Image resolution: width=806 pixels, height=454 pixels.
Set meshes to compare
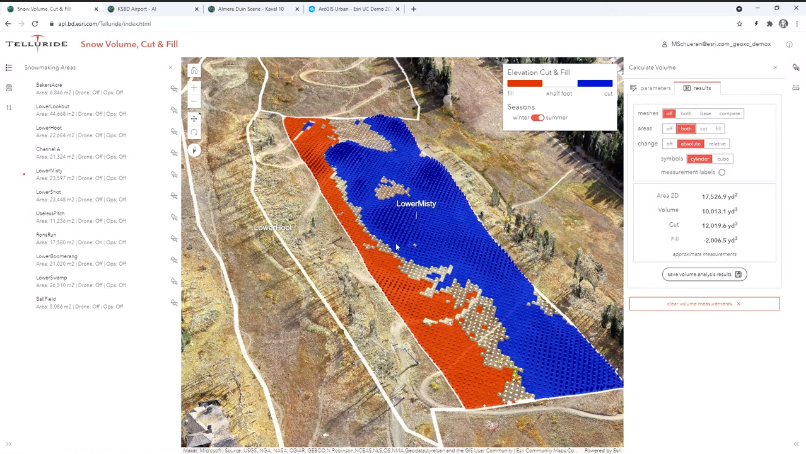click(729, 113)
